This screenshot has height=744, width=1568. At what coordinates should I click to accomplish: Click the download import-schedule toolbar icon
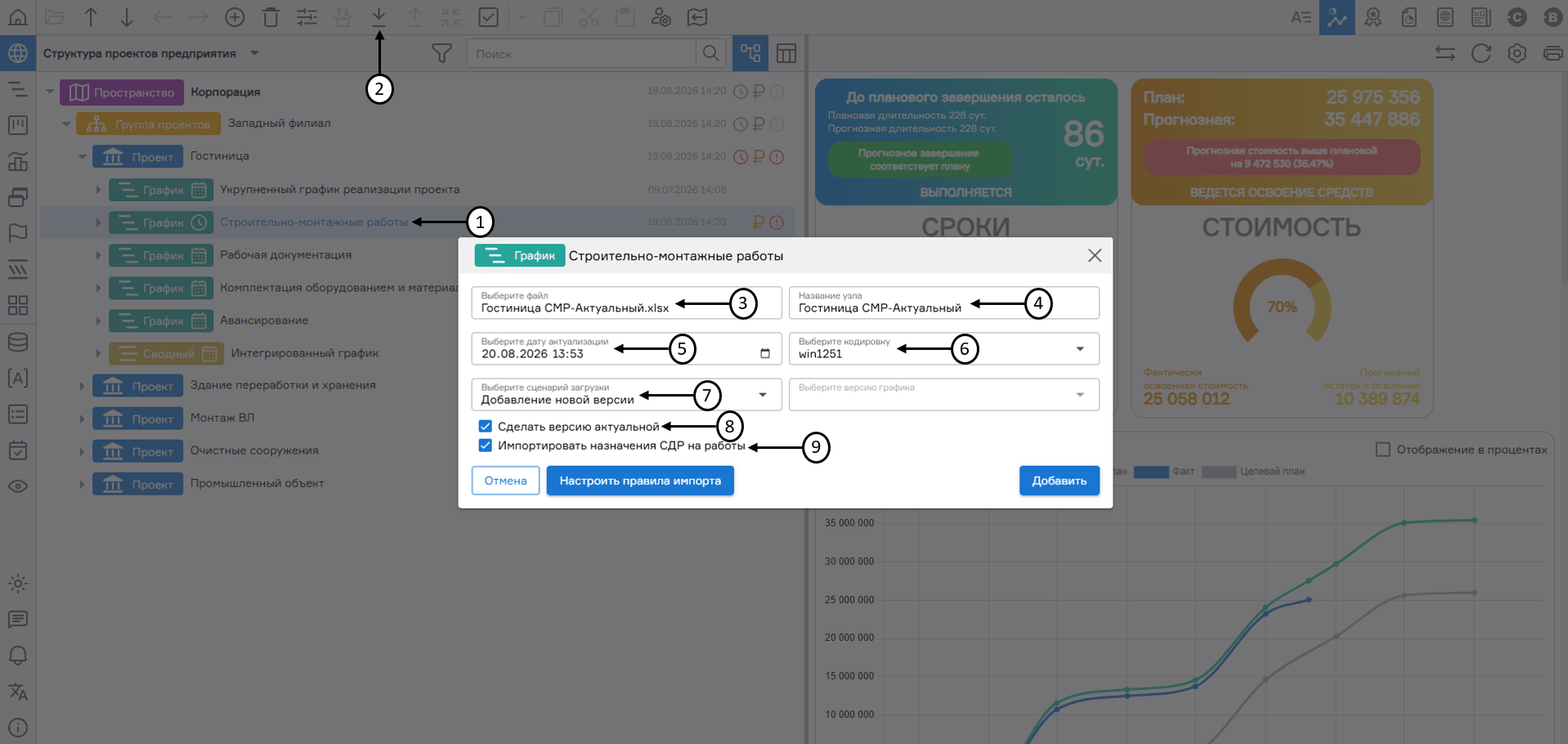point(379,16)
